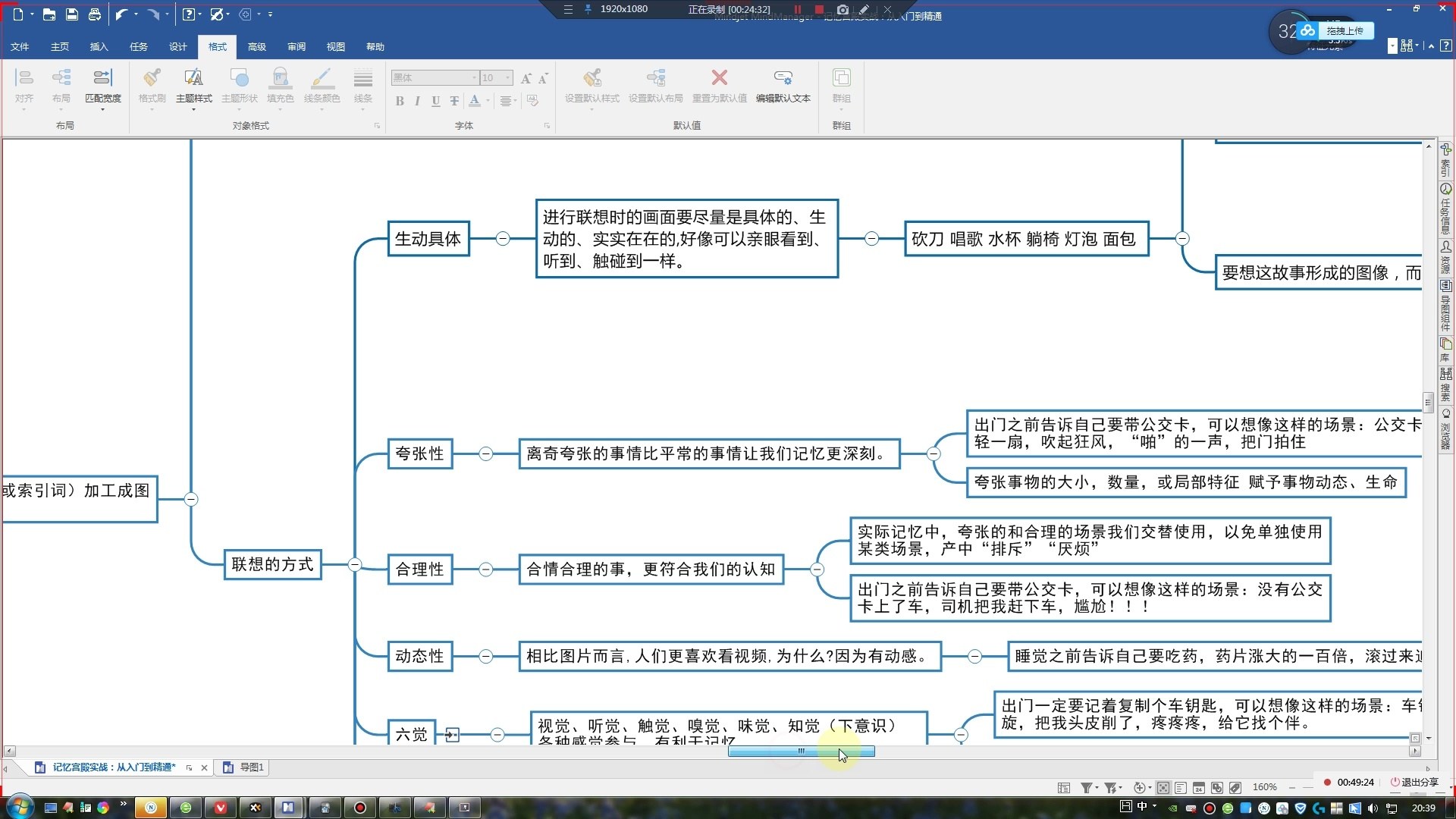Open the 设计 ribbon tab
This screenshot has width=1456, height=819.
coord(177,47)
